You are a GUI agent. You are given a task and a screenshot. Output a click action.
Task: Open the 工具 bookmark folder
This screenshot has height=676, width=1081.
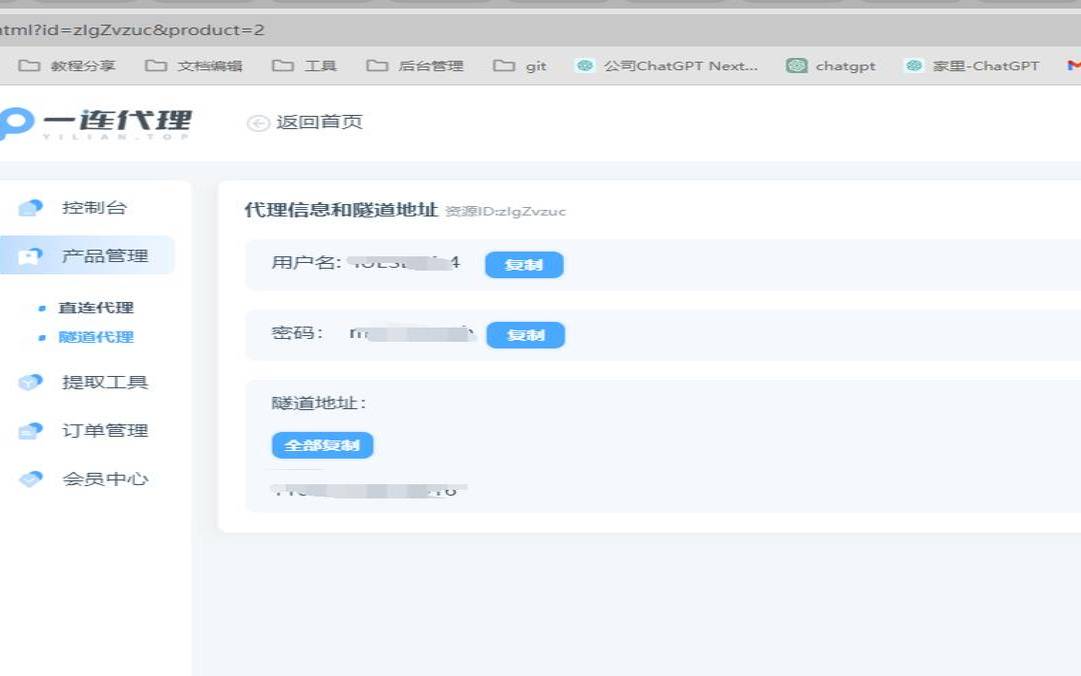[304, 66]
